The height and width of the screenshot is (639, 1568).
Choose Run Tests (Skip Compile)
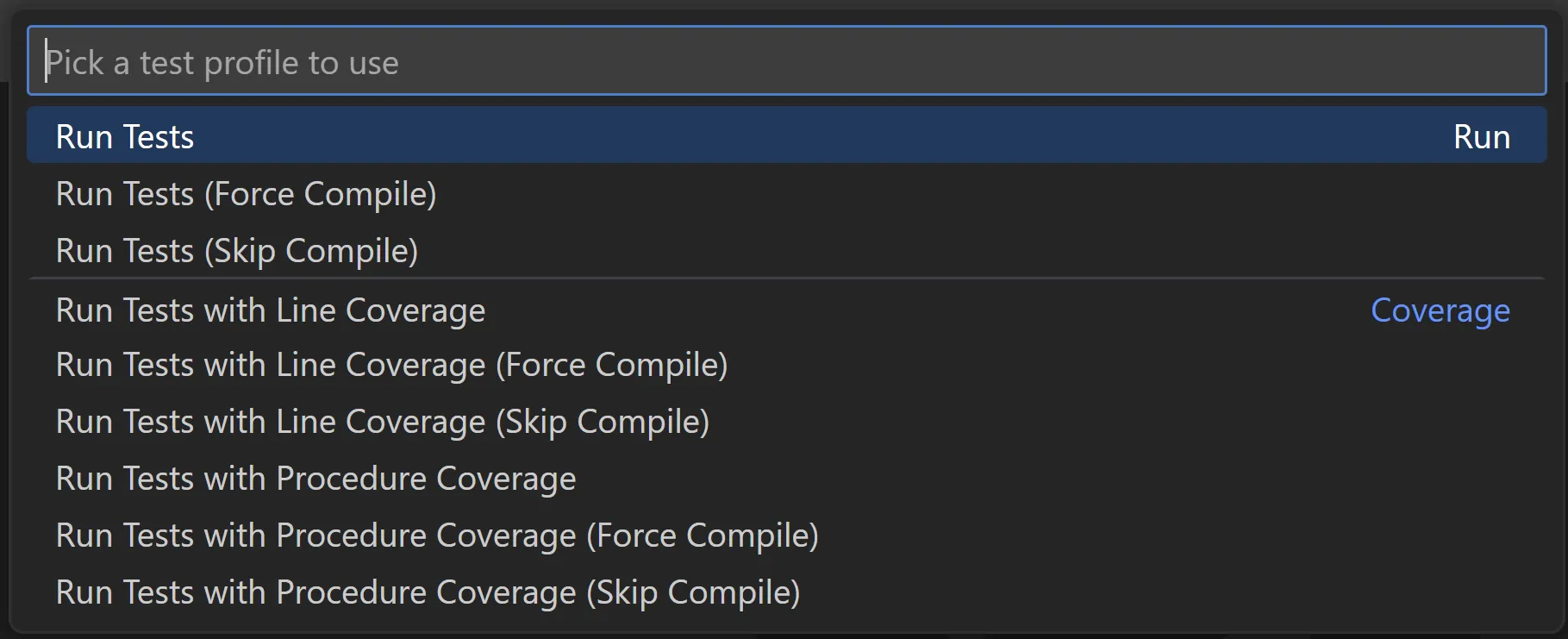(237, 251)
